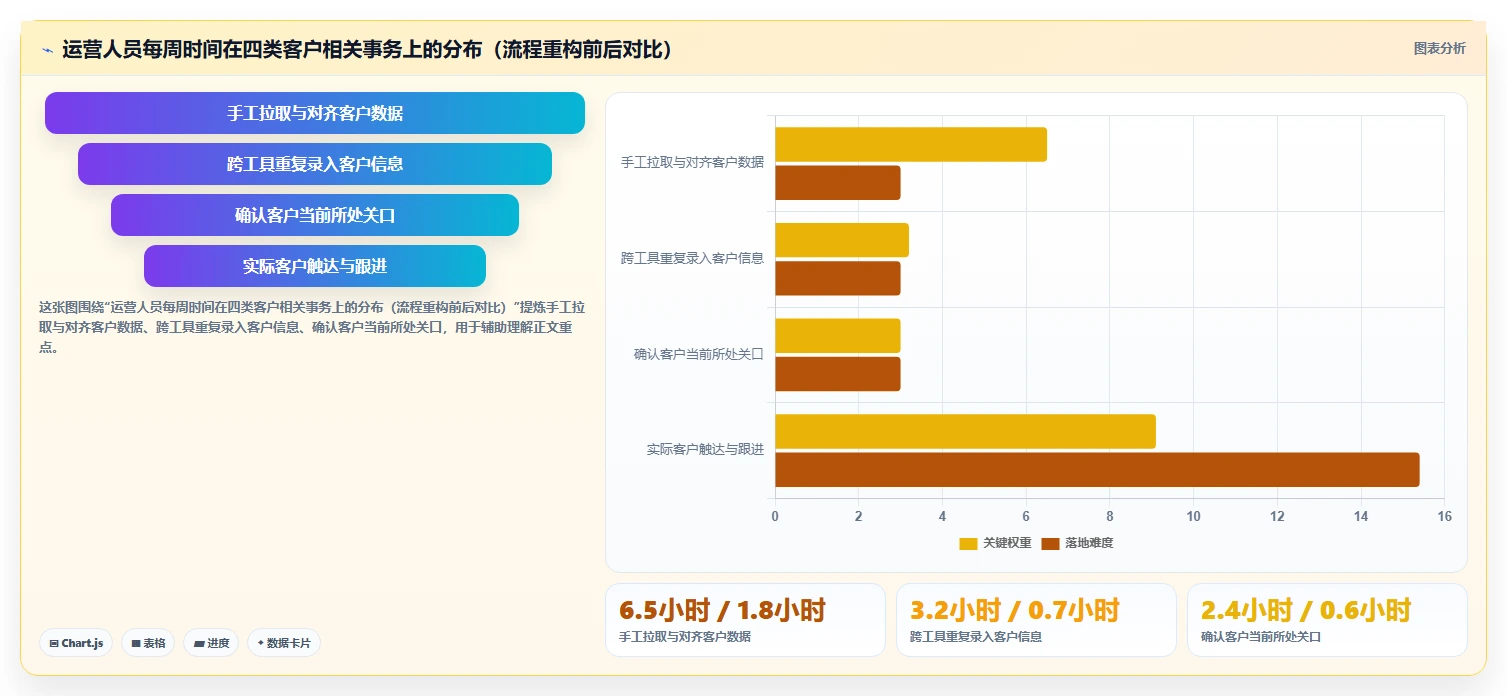Click brown bar for 跨工具重复录入客户信息

[838, 278]
